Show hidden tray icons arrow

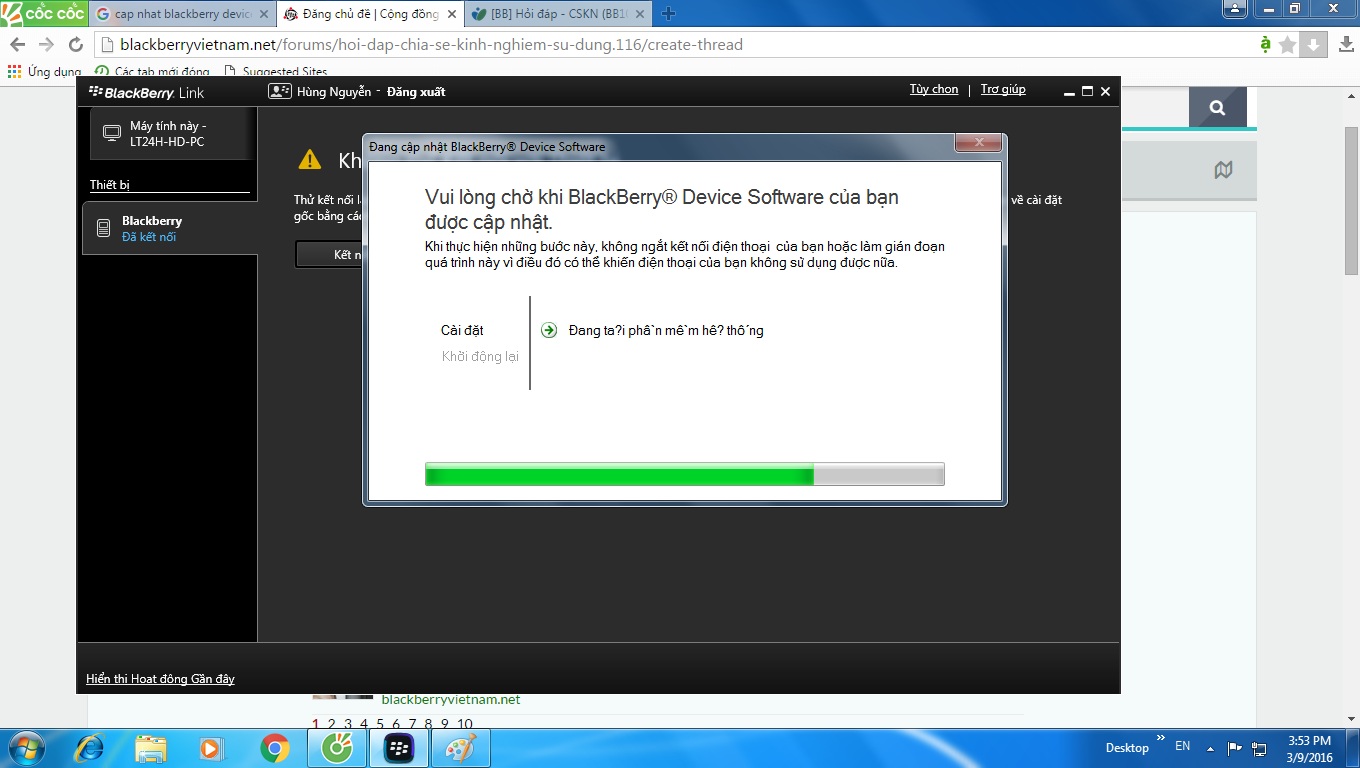pyautogui.click(x=1211, y=748)
